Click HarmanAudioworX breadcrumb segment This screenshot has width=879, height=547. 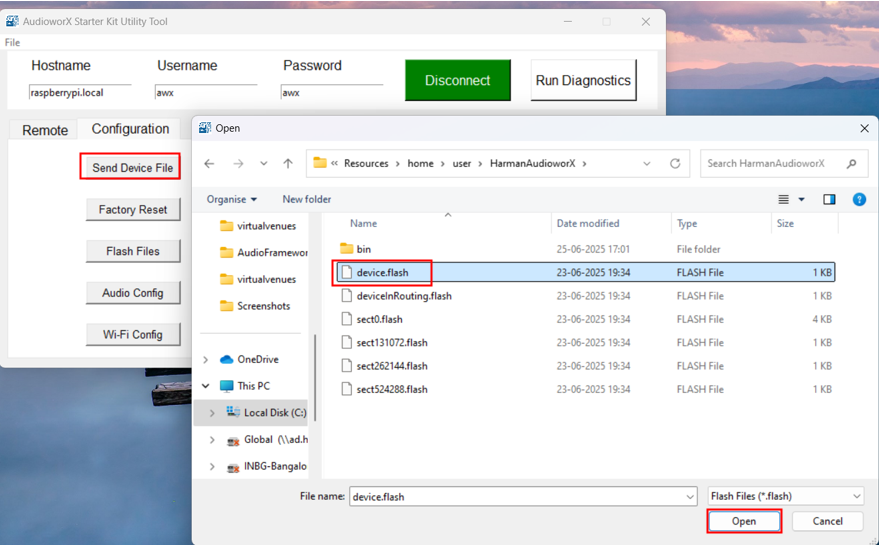(x=533, y=164)
